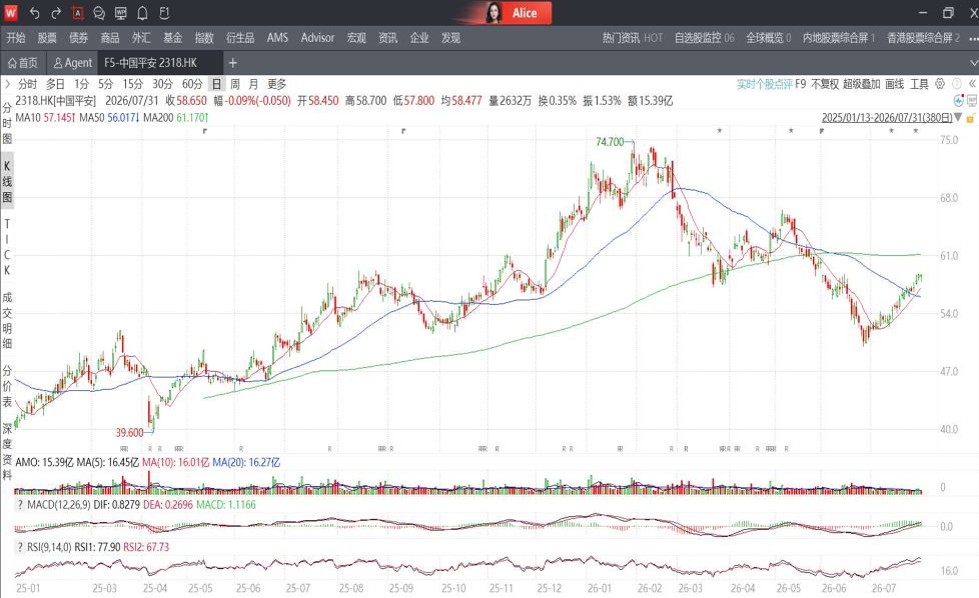This screenshot has width=979, height=598.
Task: Toggle the date range lock icon
Action: pos(970,118)
